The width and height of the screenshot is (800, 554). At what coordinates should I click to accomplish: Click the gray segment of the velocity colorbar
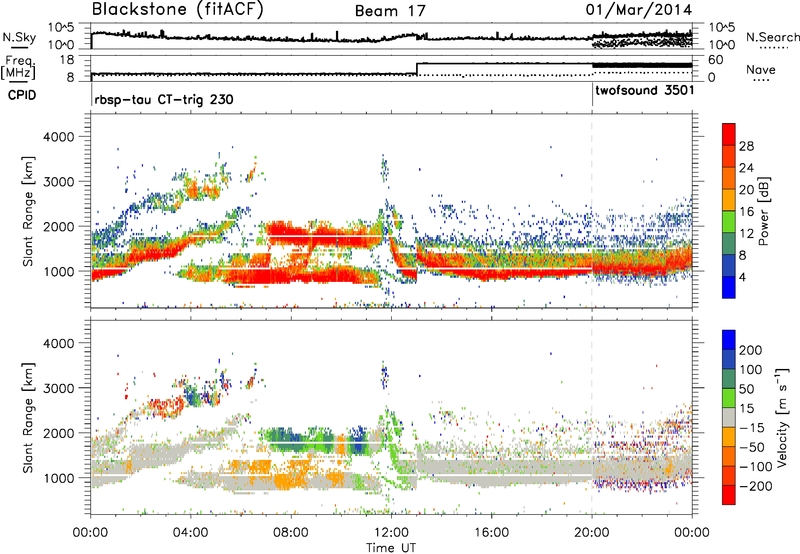click(729, 417)
